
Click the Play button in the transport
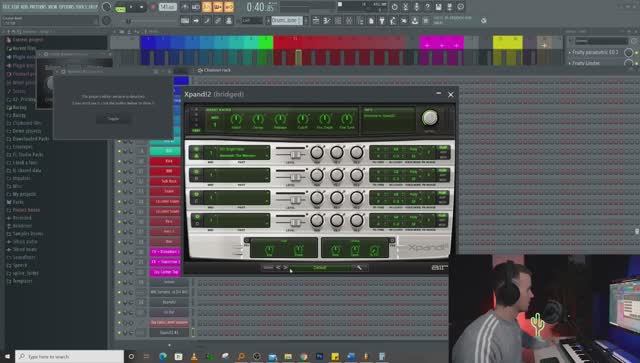click(x=131, y=7)
